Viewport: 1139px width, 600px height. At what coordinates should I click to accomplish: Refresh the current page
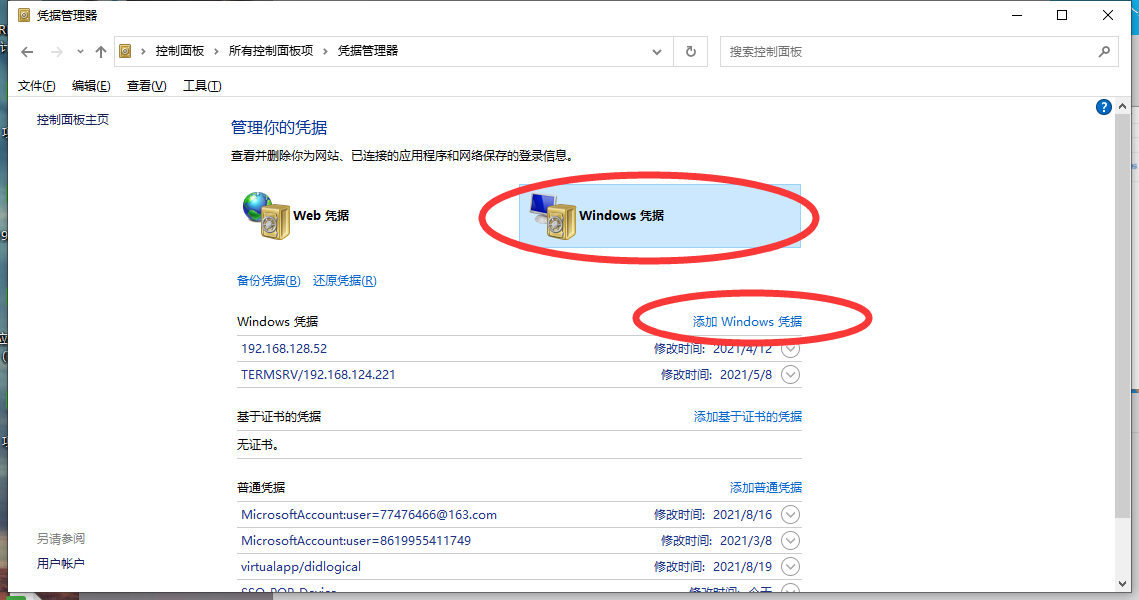coord(690,51)
